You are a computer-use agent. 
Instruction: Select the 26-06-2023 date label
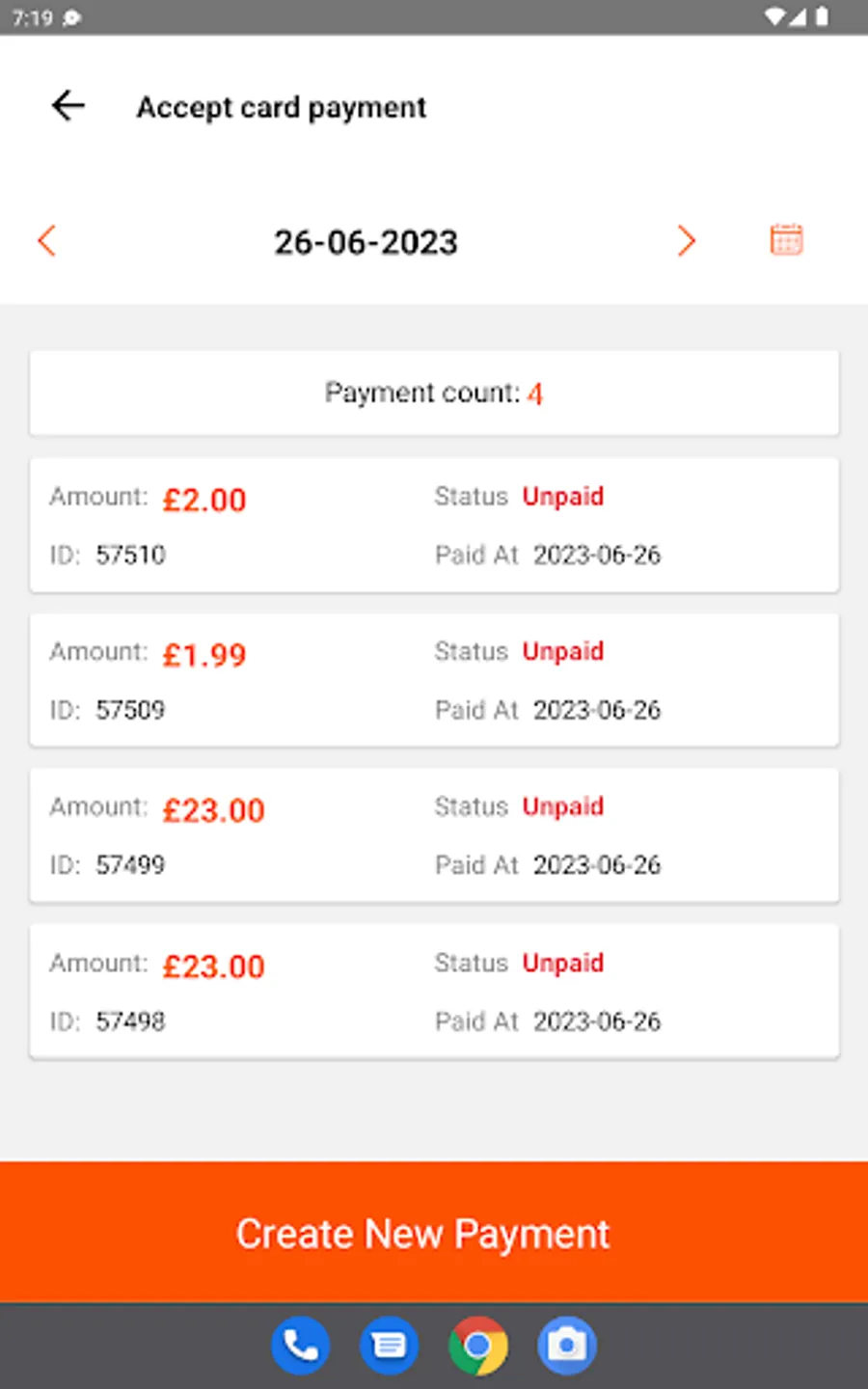(x=366, y=242)
